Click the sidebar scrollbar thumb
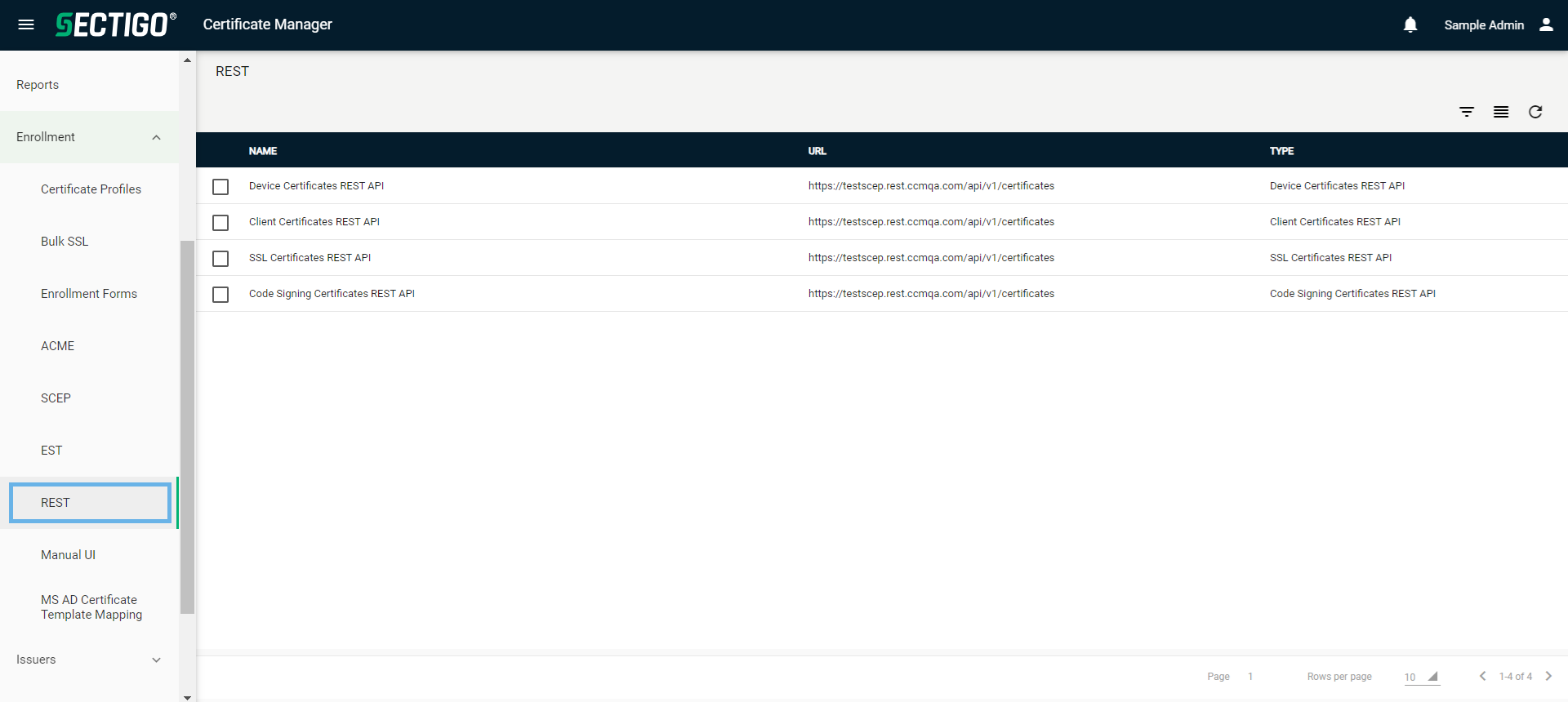The image size is (1568, 702). pos(187,427)
